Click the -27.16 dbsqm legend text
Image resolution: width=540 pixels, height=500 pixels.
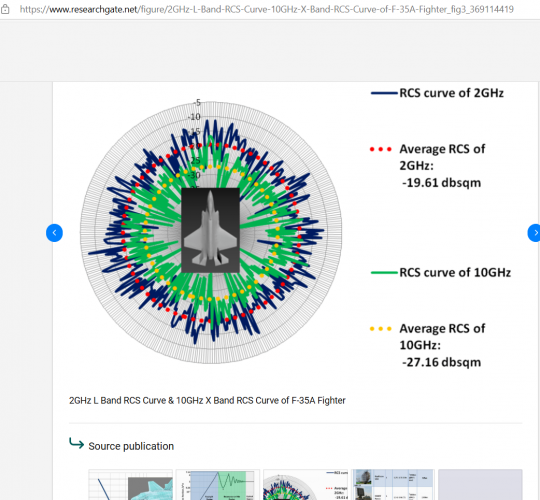tap(441, 362)
